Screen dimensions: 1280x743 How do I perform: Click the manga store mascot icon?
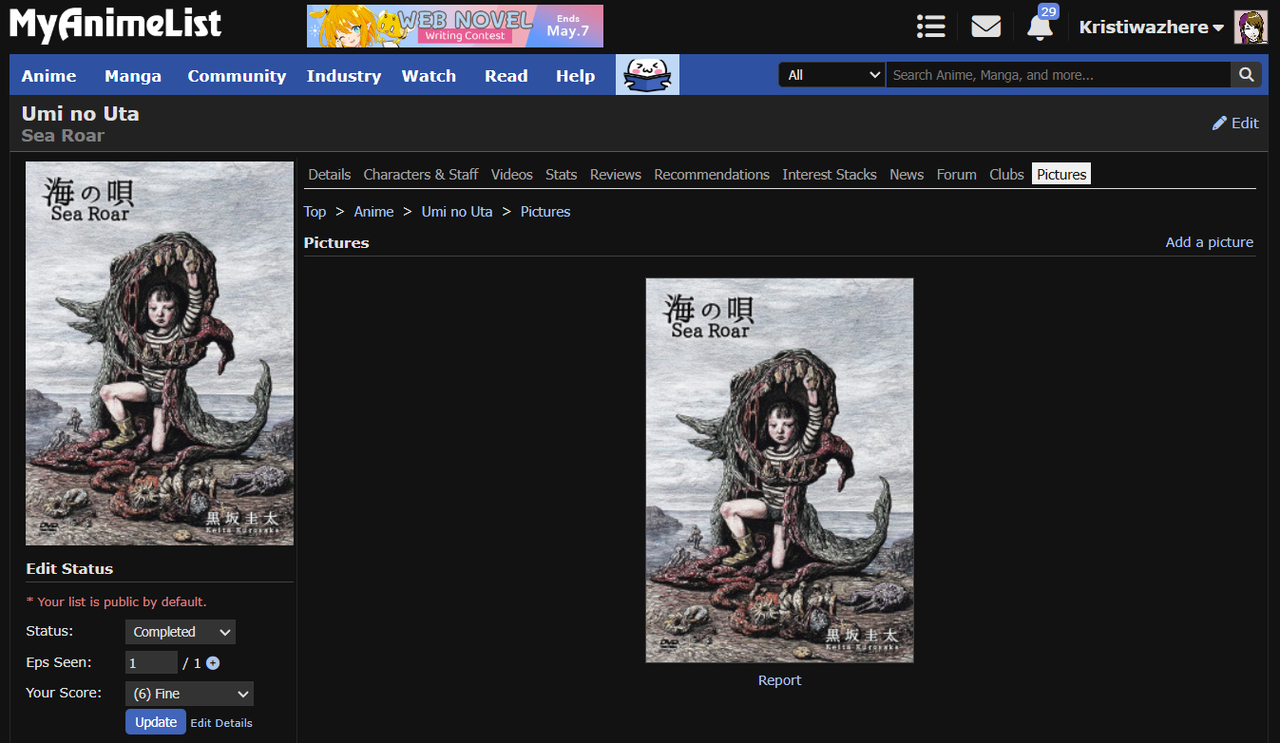(647, 75)
